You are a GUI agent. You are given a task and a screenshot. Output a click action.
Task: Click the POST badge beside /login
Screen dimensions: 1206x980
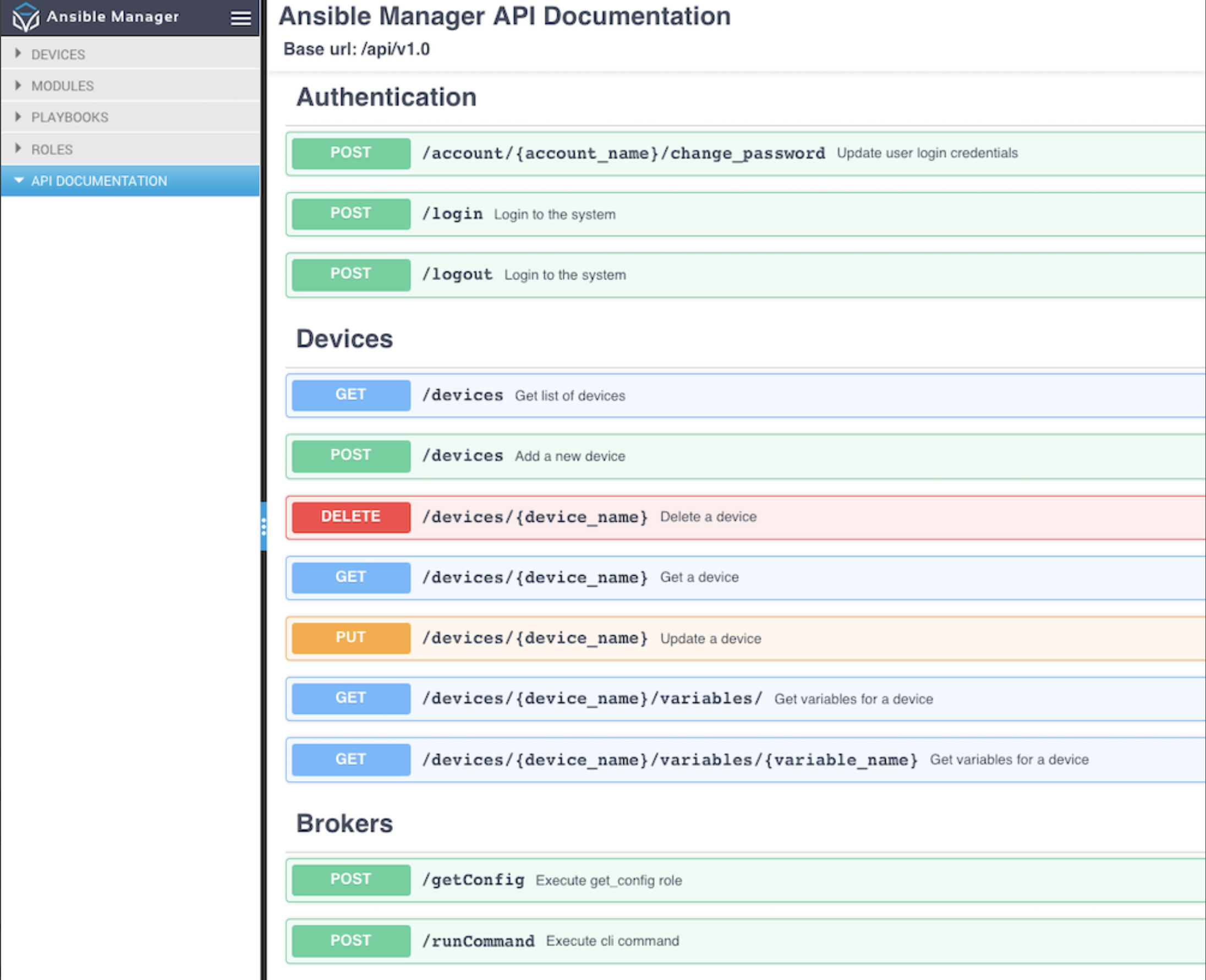click(x=349, y=214)
